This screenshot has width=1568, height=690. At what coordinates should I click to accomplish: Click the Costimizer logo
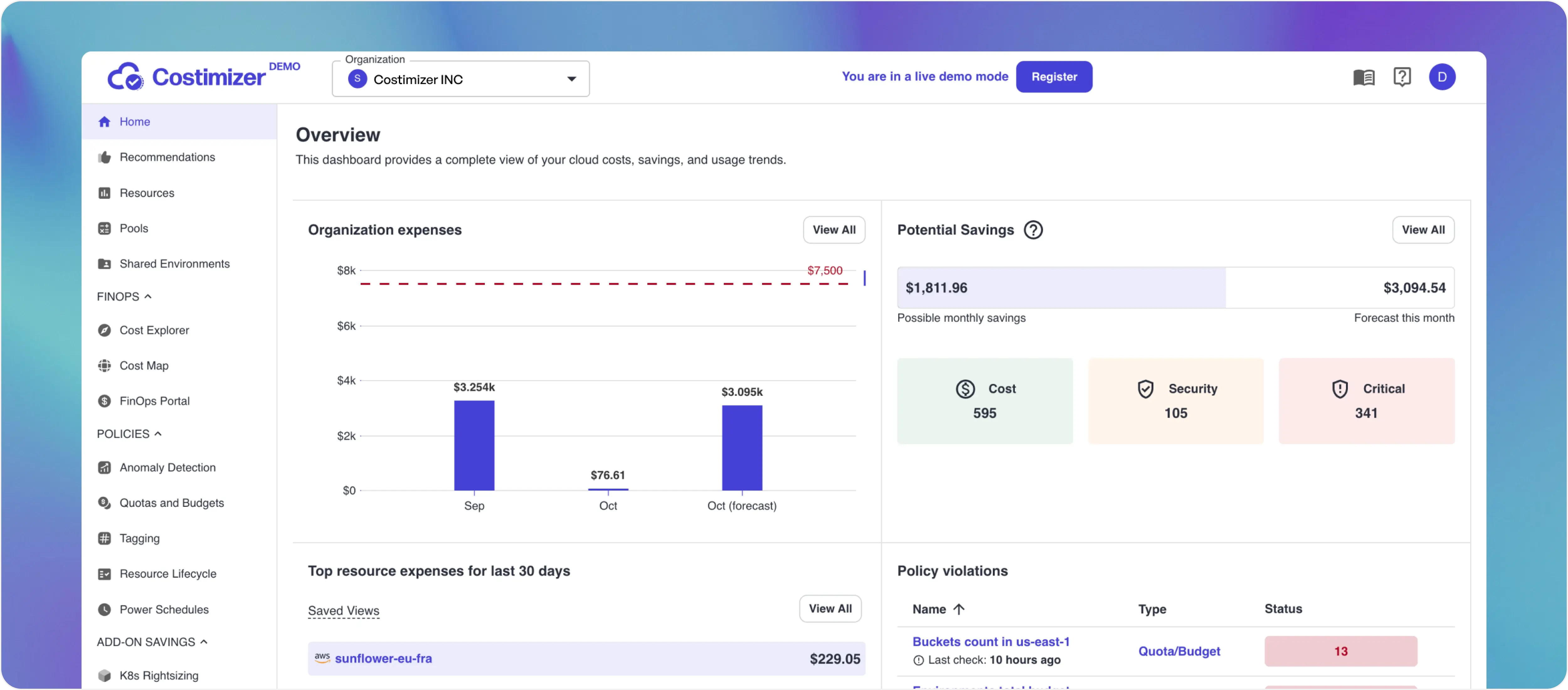click(x=186, y=77)
